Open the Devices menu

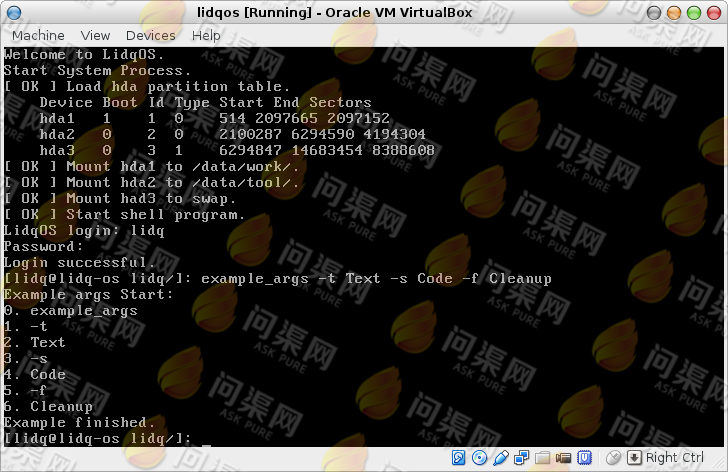click(x=150, y=35)
